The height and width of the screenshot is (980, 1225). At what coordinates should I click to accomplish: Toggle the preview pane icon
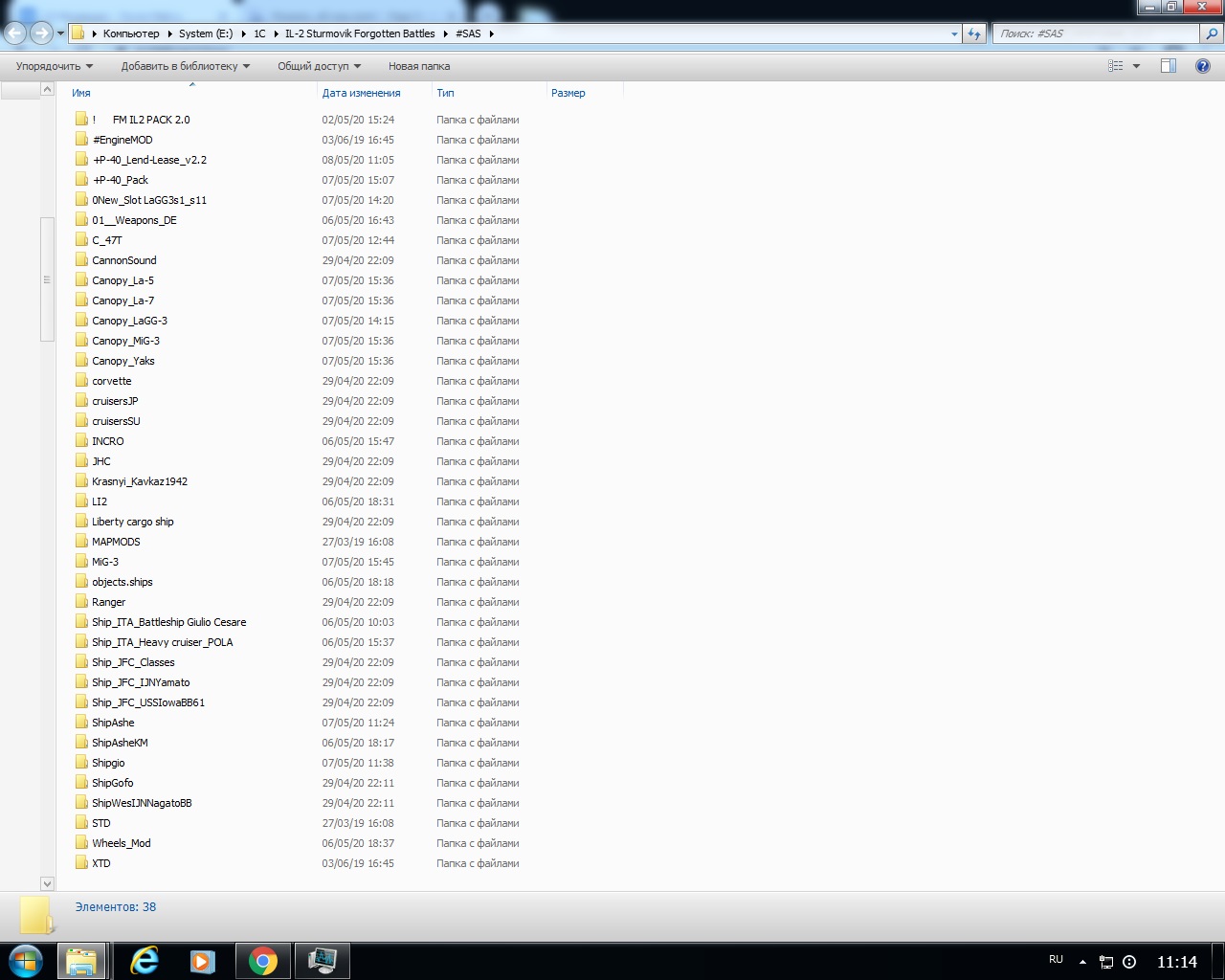tap(1169, 66)
